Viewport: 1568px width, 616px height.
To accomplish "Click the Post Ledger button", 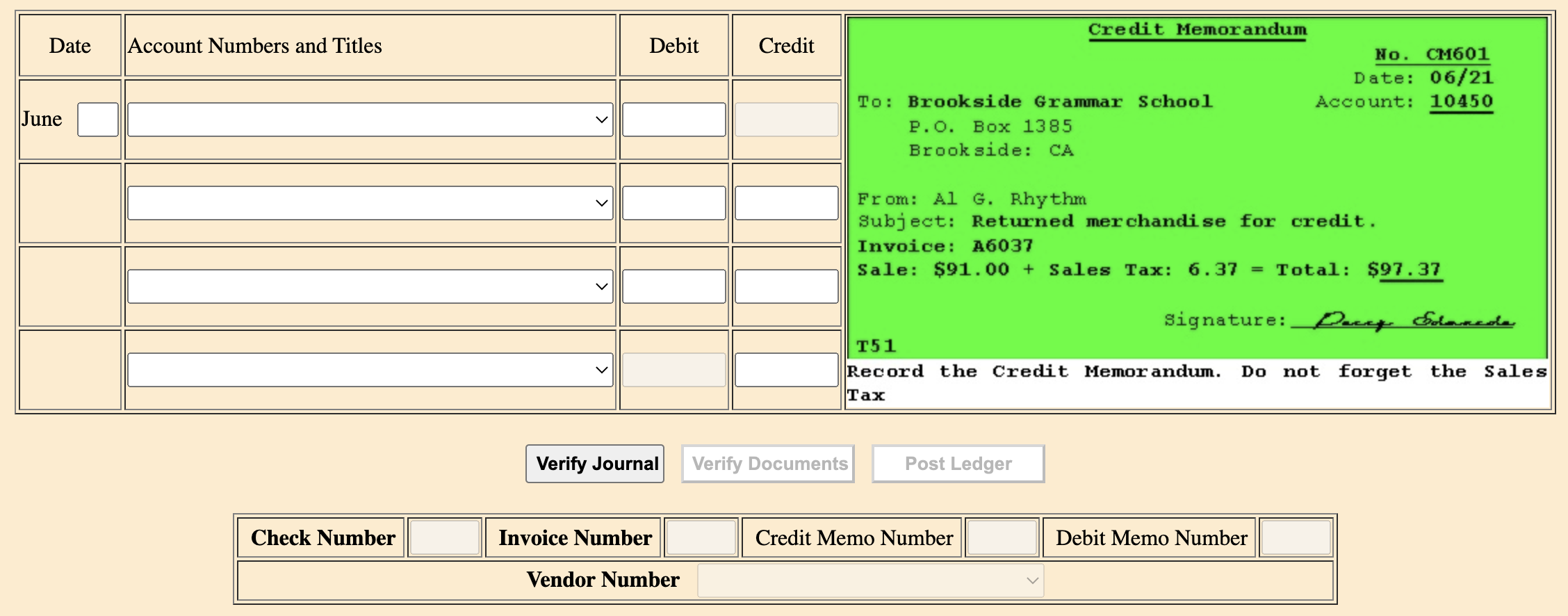I will [x=958, y=464].
